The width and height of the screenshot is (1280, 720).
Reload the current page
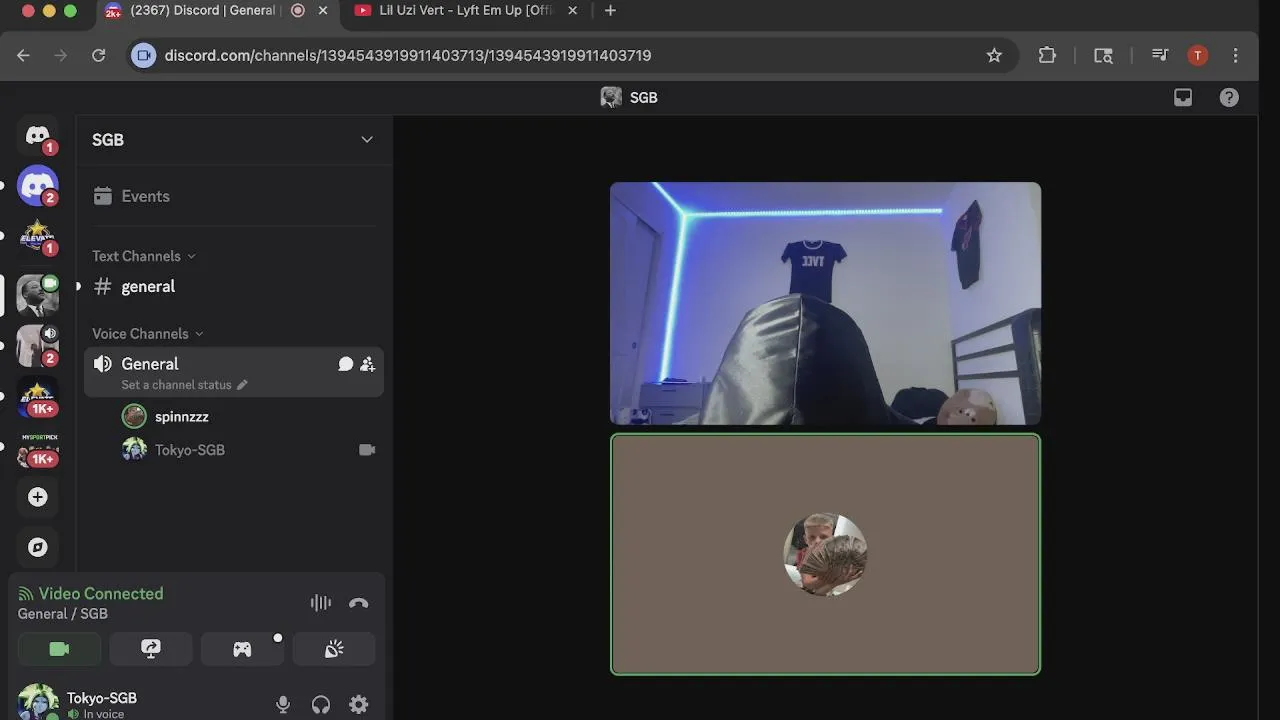[x=99, y=56]
